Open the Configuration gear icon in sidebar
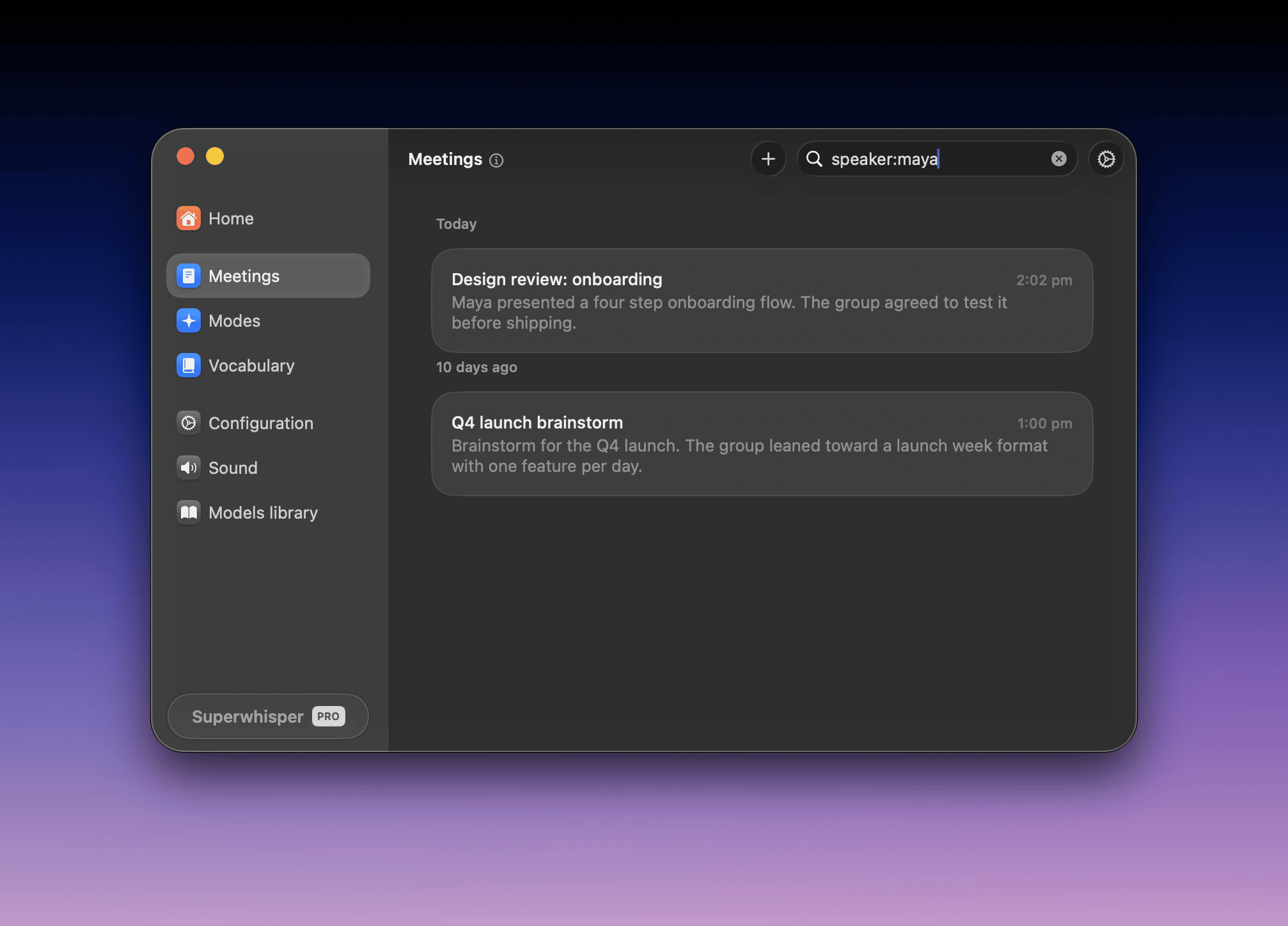Screen dimensions: 1288x926 (x=189, y=423)
